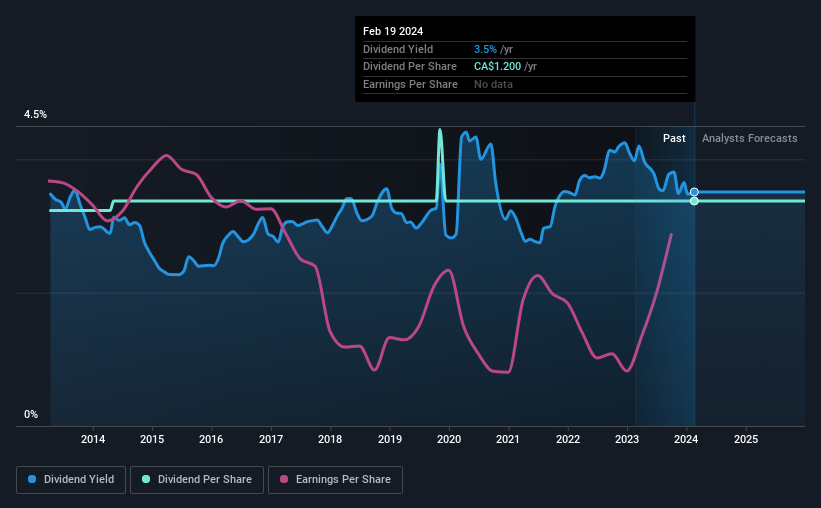Click the 4.5% y-axis label
The image size is (821, 508).
(x=35, y=115)
